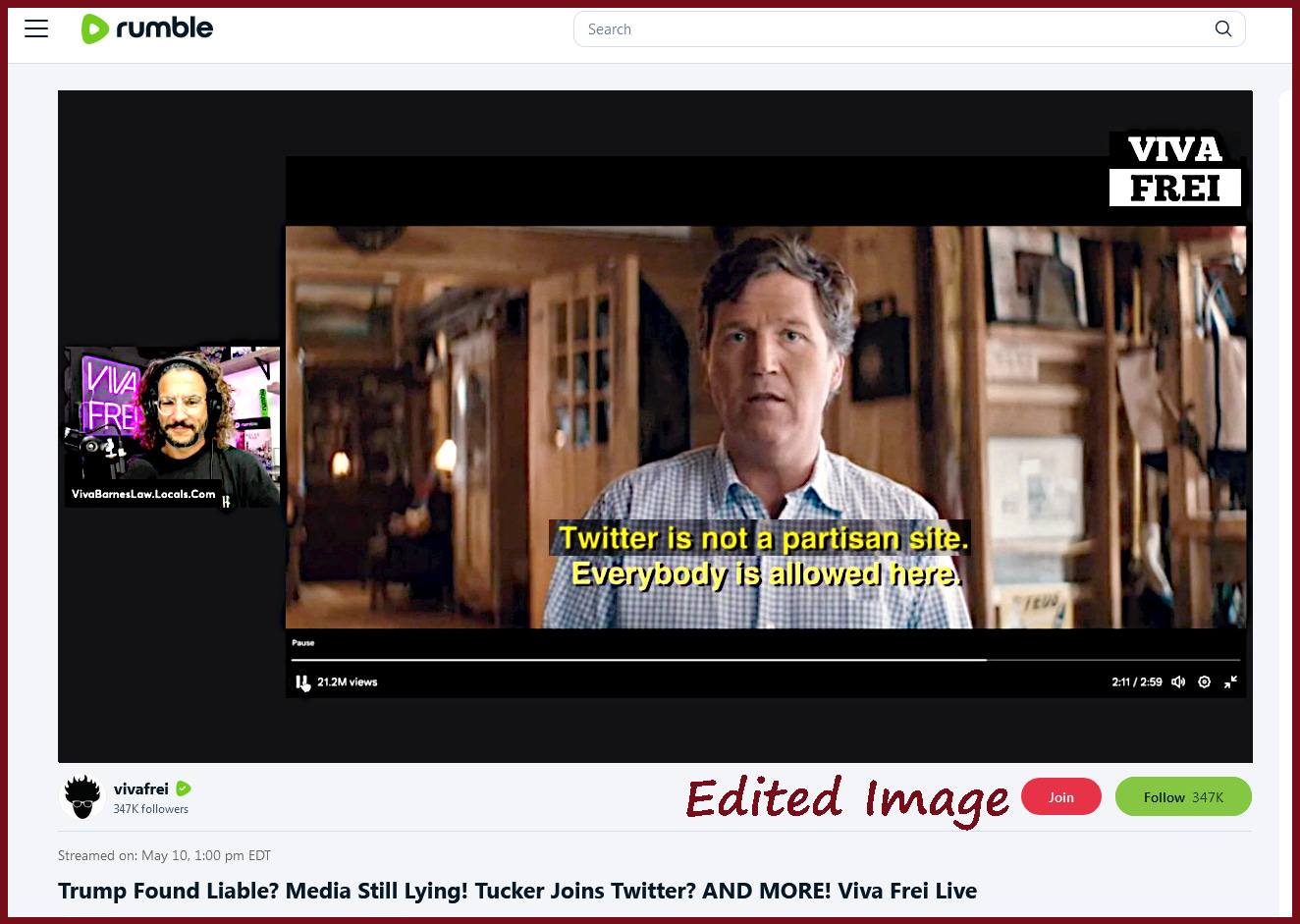
Task: Exit fullscreen in embedded video
Action: pos(1230,681)
